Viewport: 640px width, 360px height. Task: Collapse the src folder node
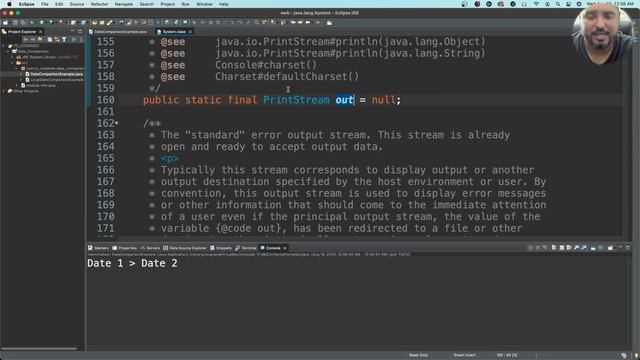click(x=12, y=63)
